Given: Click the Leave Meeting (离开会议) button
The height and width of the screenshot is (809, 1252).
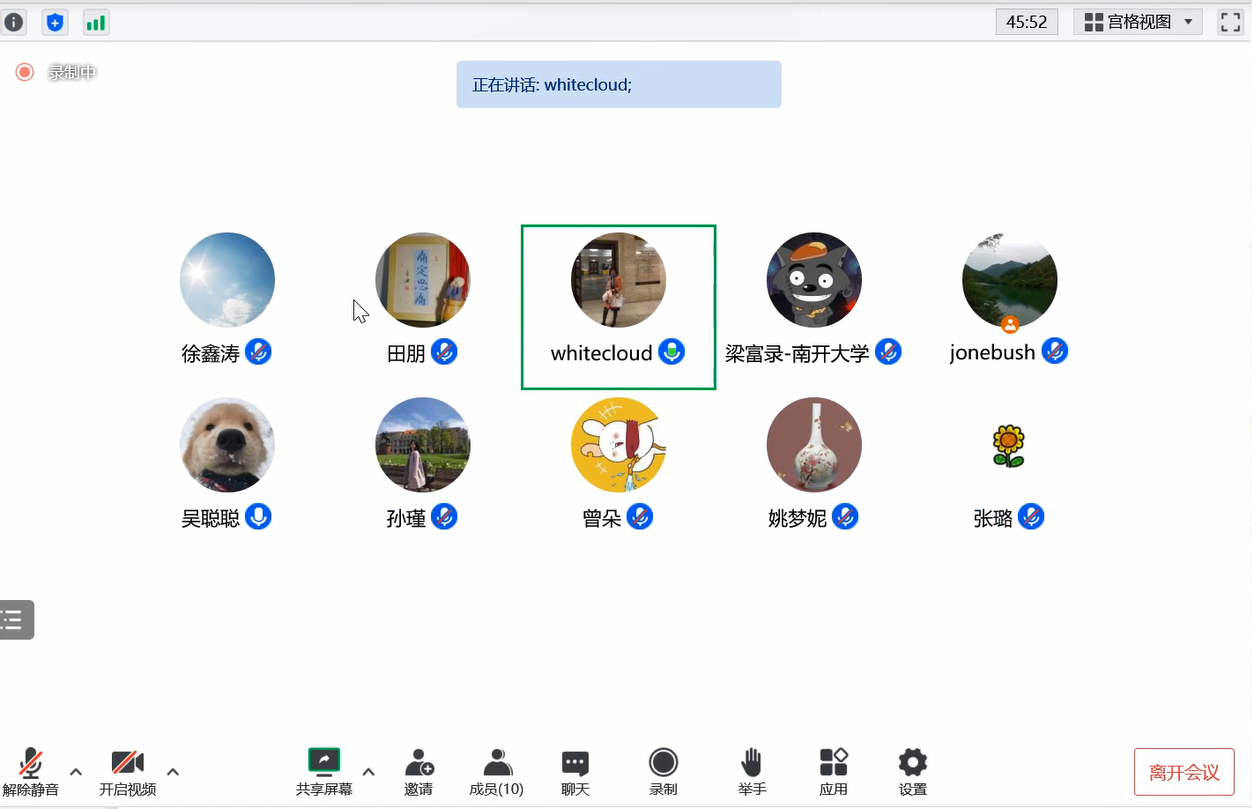Looking at the screenshot, I should [x=1184, y=772].
